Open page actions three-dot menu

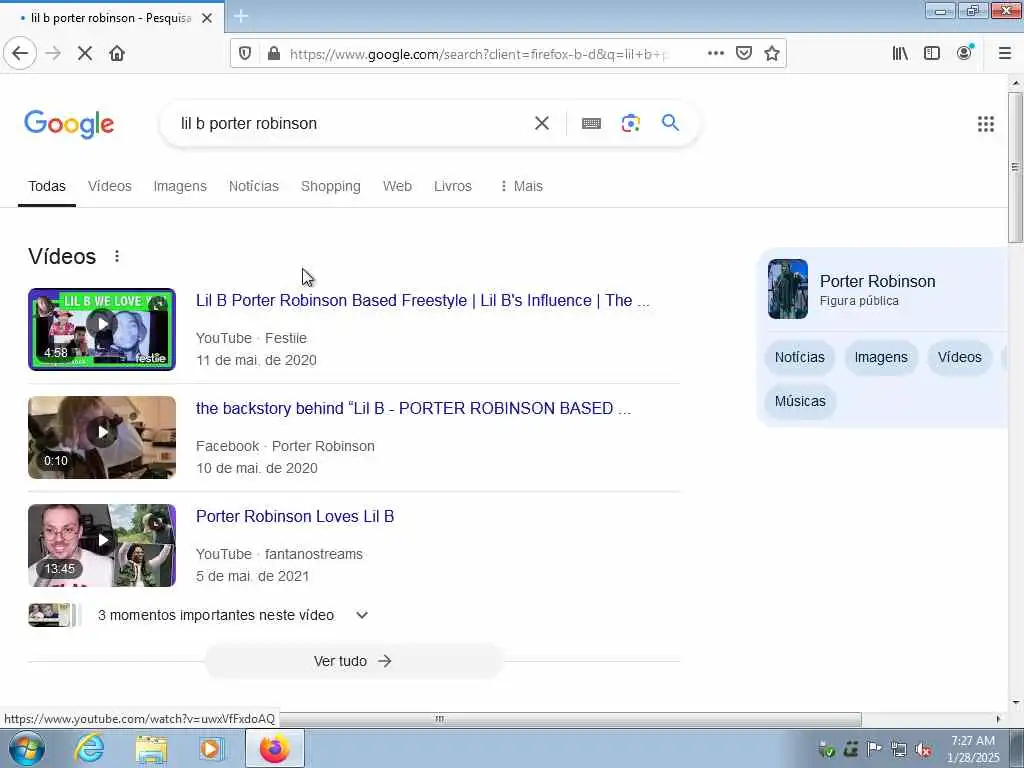716,54
